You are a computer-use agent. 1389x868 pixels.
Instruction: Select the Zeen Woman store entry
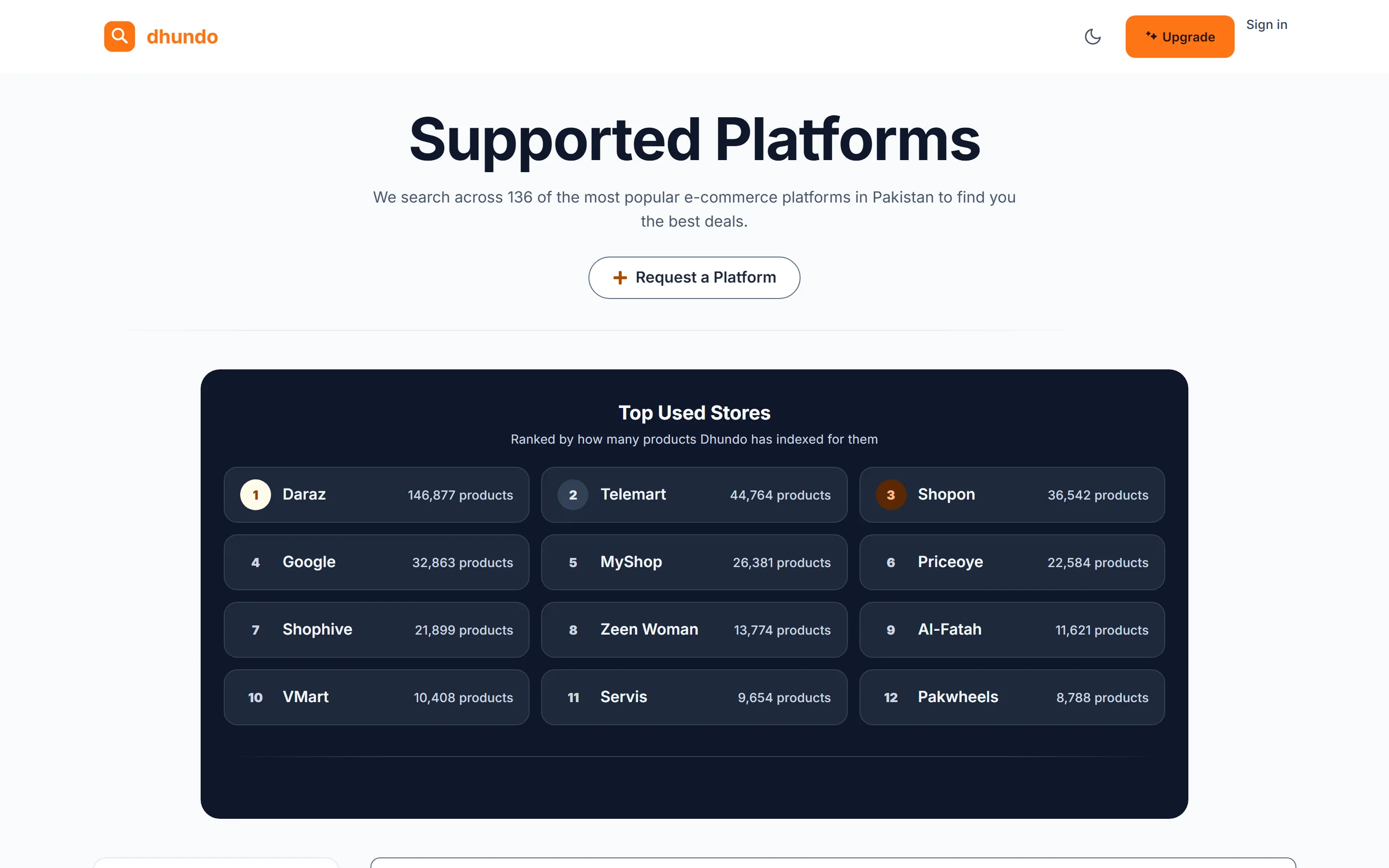pos(694,630)
